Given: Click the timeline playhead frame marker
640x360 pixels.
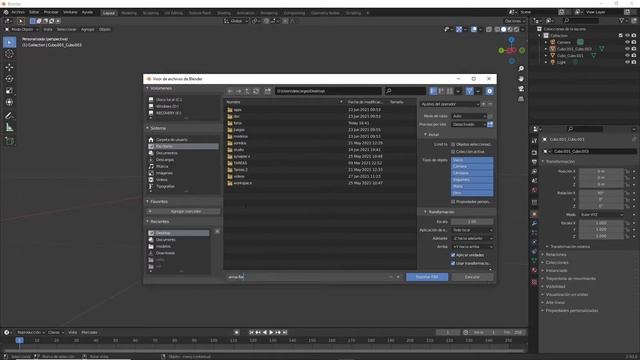Looking at the screenshot, I should point(19,340).
